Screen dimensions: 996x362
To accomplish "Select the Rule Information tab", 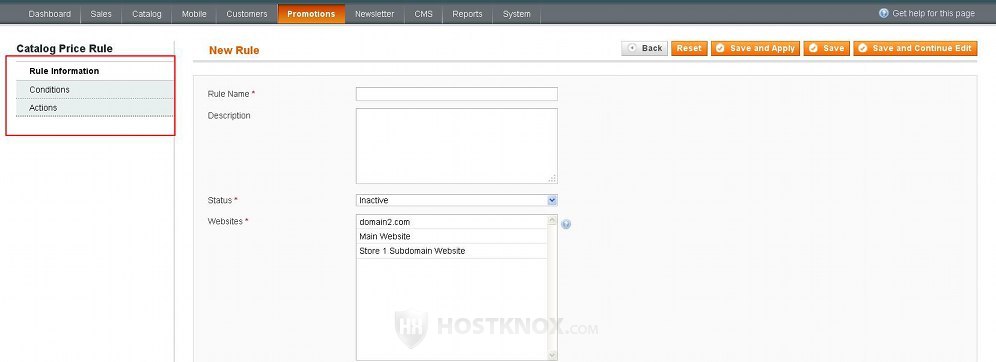I will pyautogui.click(x=95, y=71).
